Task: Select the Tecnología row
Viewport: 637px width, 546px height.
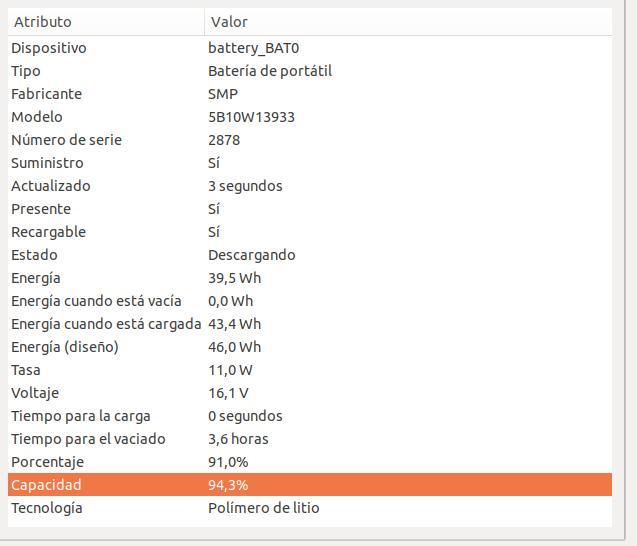Action: tap(310, 508)
